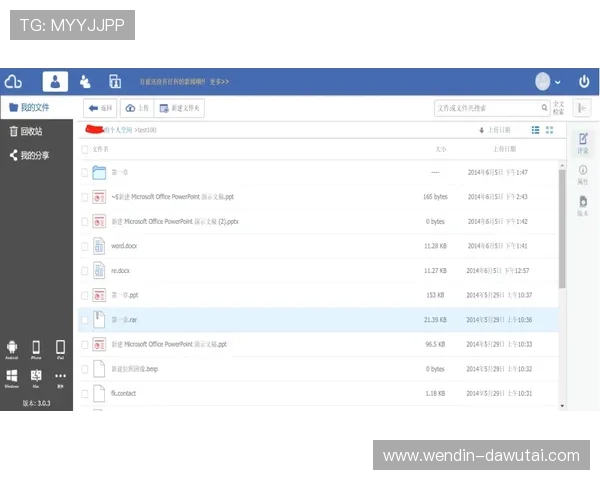This screenshot has height=480, width=600.
Task: Switch to grid thumbnail view
Action: (549, 130)
